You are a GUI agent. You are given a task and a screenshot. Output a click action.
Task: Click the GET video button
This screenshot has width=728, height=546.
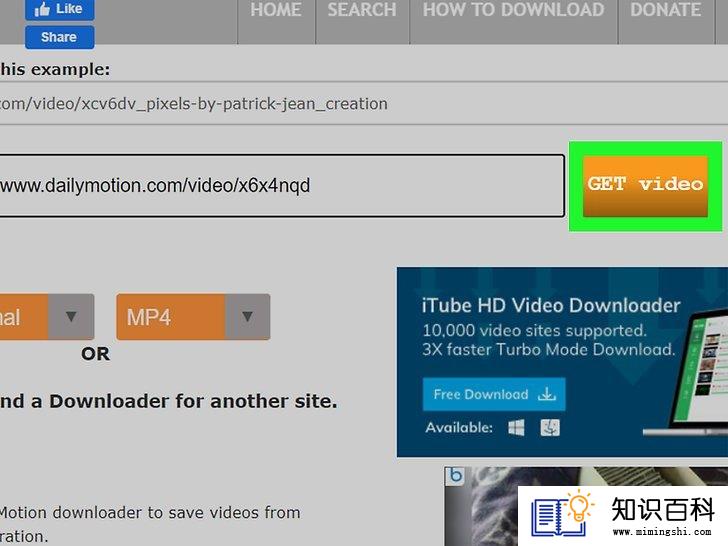click(645, 186)
